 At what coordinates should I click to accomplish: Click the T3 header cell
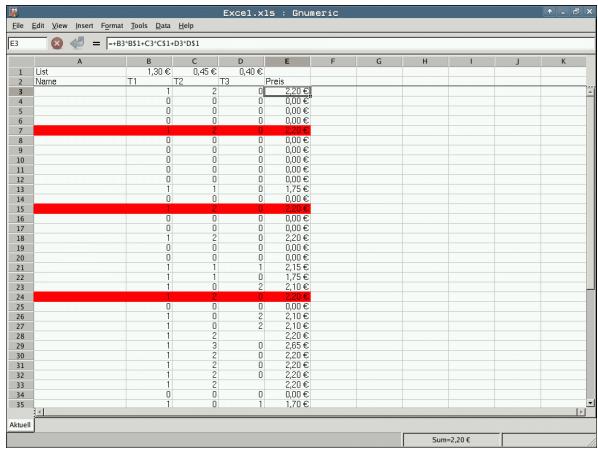(x=241, y=82)
